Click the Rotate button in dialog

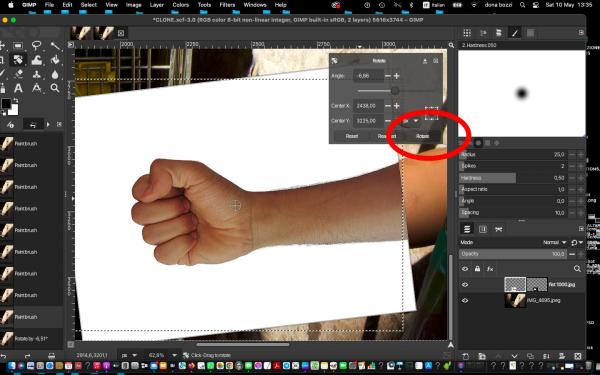pyautogui.click(x=422, y=136)
